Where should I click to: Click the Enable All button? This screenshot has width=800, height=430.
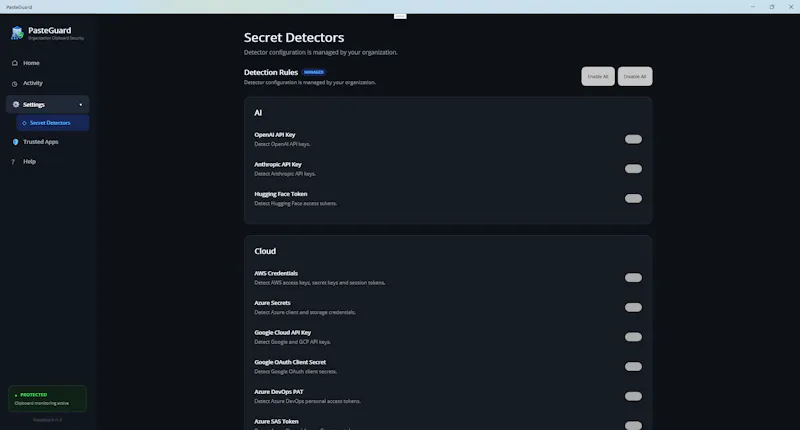coord(597,77)
